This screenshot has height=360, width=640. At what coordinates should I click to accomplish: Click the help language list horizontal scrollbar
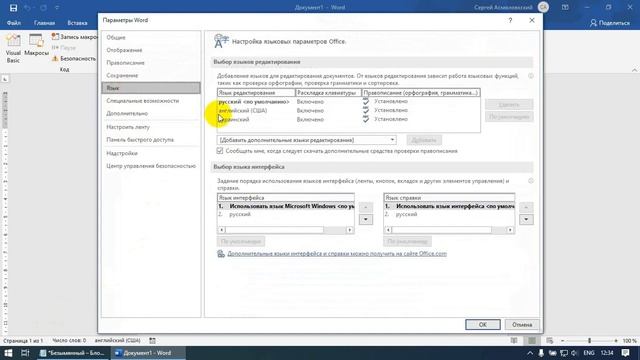tap(449, 230)
